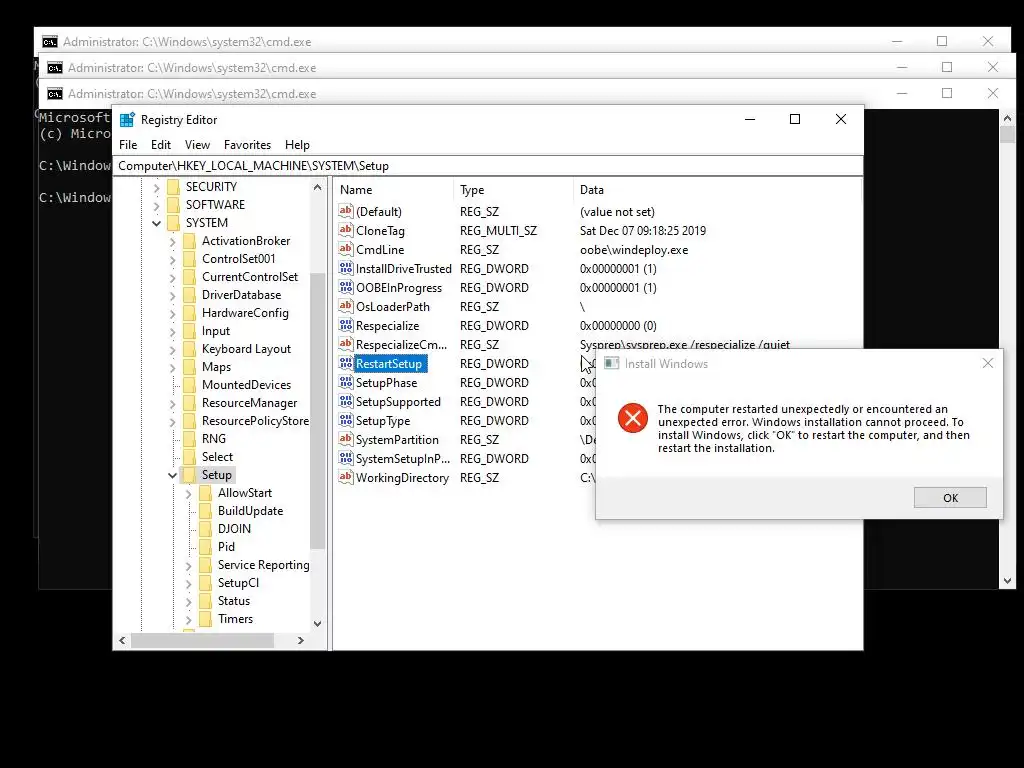Click cmd window scroll down arrow

(1007, 581)
